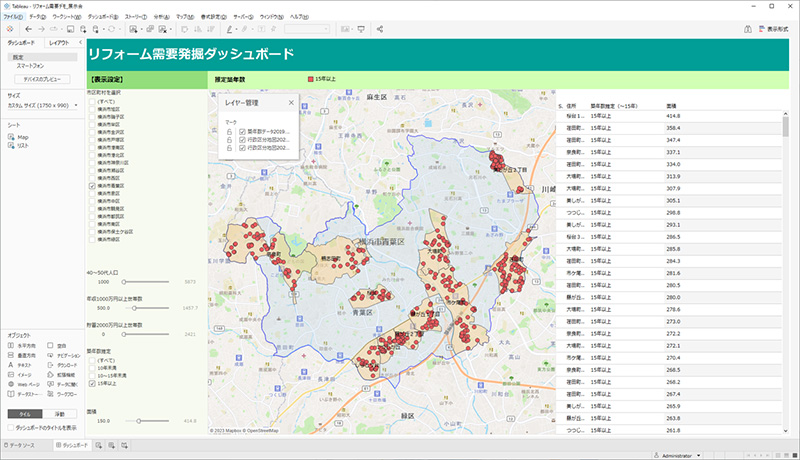The image size is (800, 460).
Task: Open the dropdown arrow next to new worksheet icon
Action: pyautogui.click(x=141, y=30)
